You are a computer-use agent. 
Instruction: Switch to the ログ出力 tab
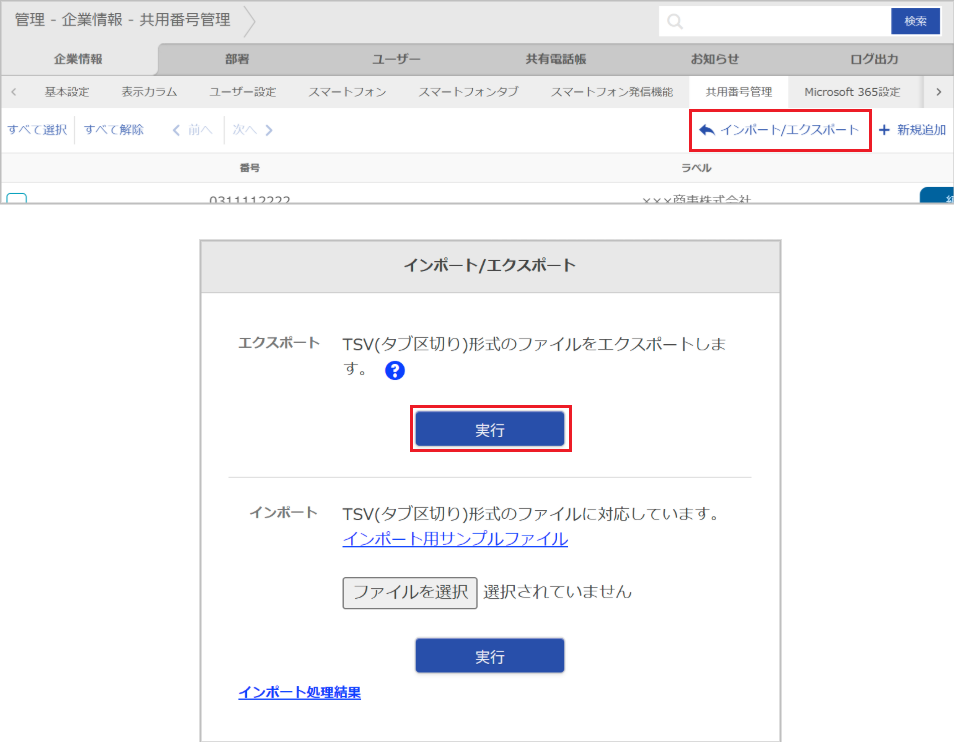[x=873, y=58]
